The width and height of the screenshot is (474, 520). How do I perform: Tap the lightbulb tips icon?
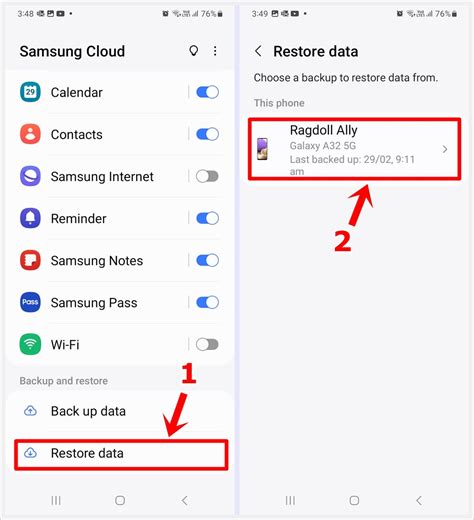click(x=194, y=51)
